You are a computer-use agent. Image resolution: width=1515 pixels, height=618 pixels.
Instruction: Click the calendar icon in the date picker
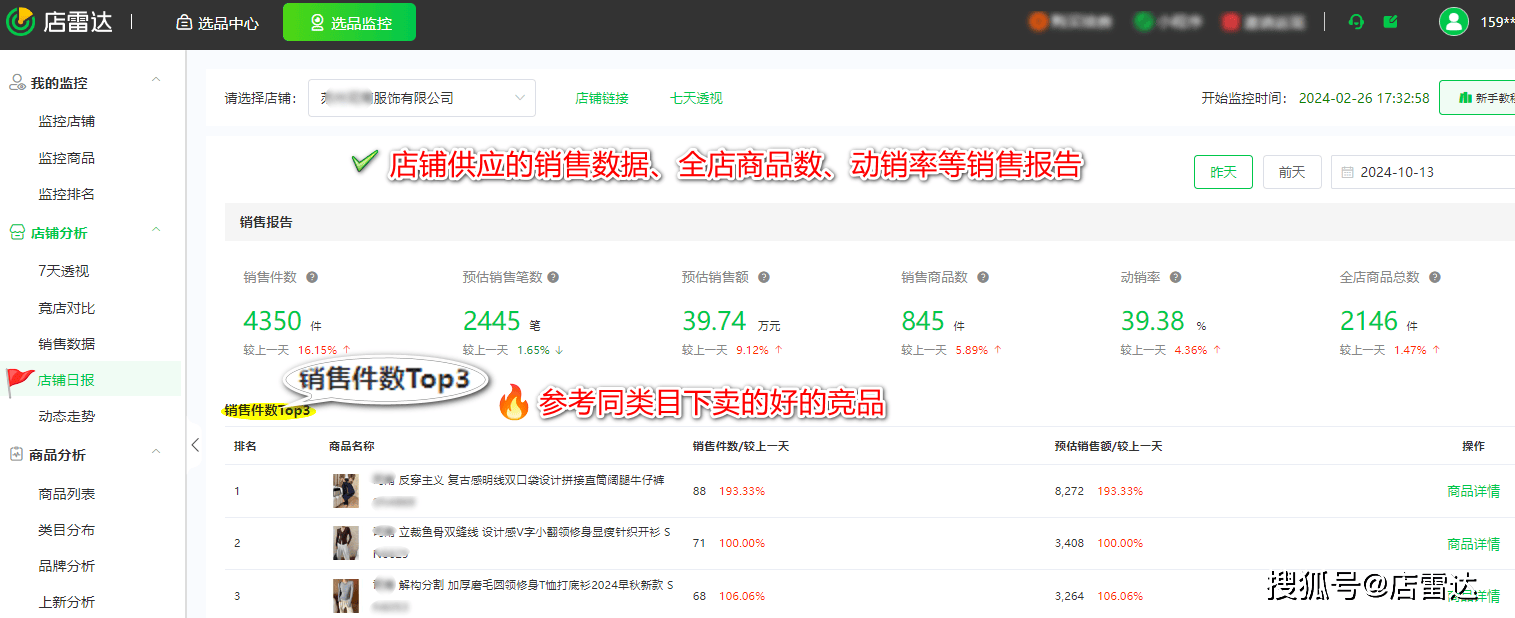(x=1344, y=171)
